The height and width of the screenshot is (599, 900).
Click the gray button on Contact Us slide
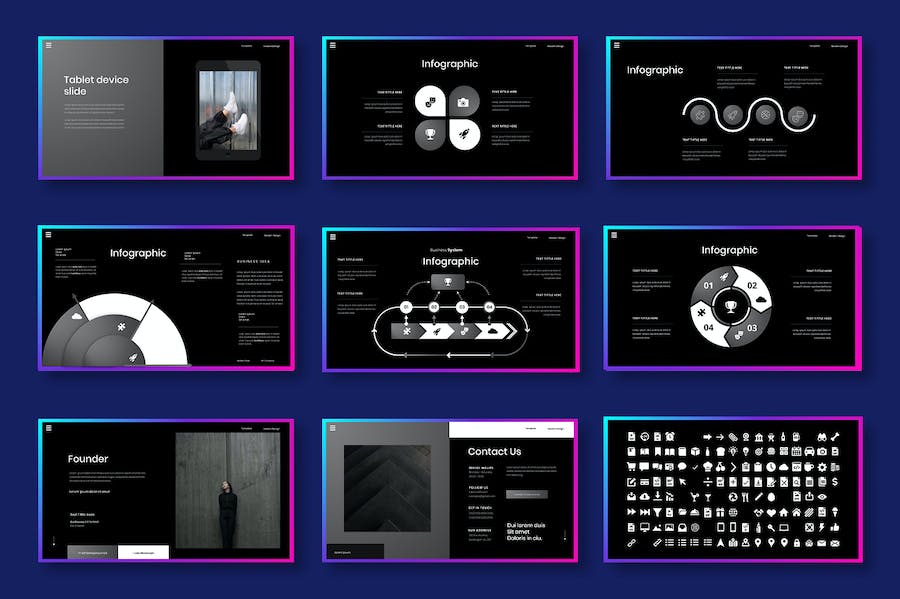[x=526, y=493]
